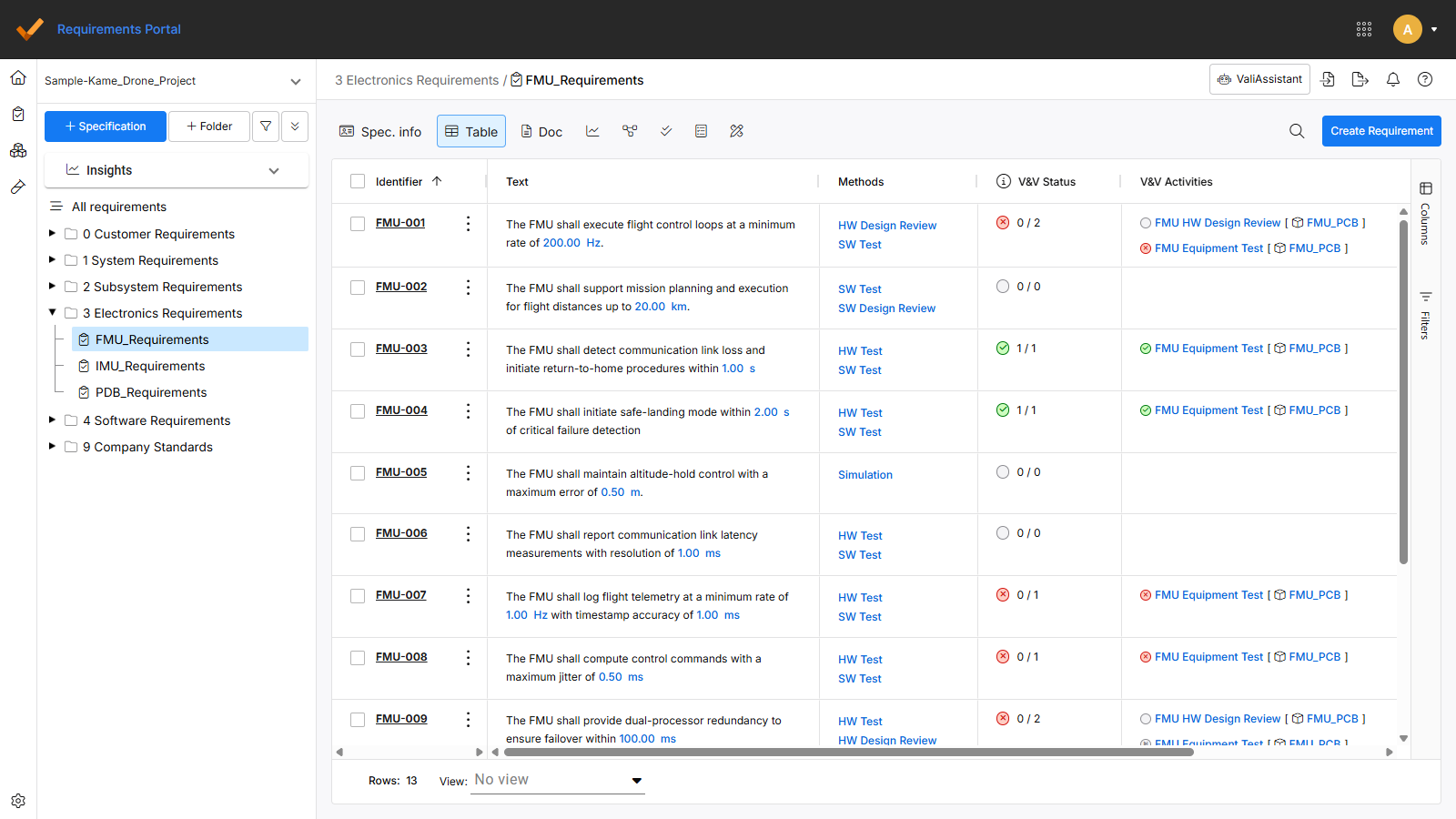Open the FMU HW Design Review activity link

coord(1218,222)
